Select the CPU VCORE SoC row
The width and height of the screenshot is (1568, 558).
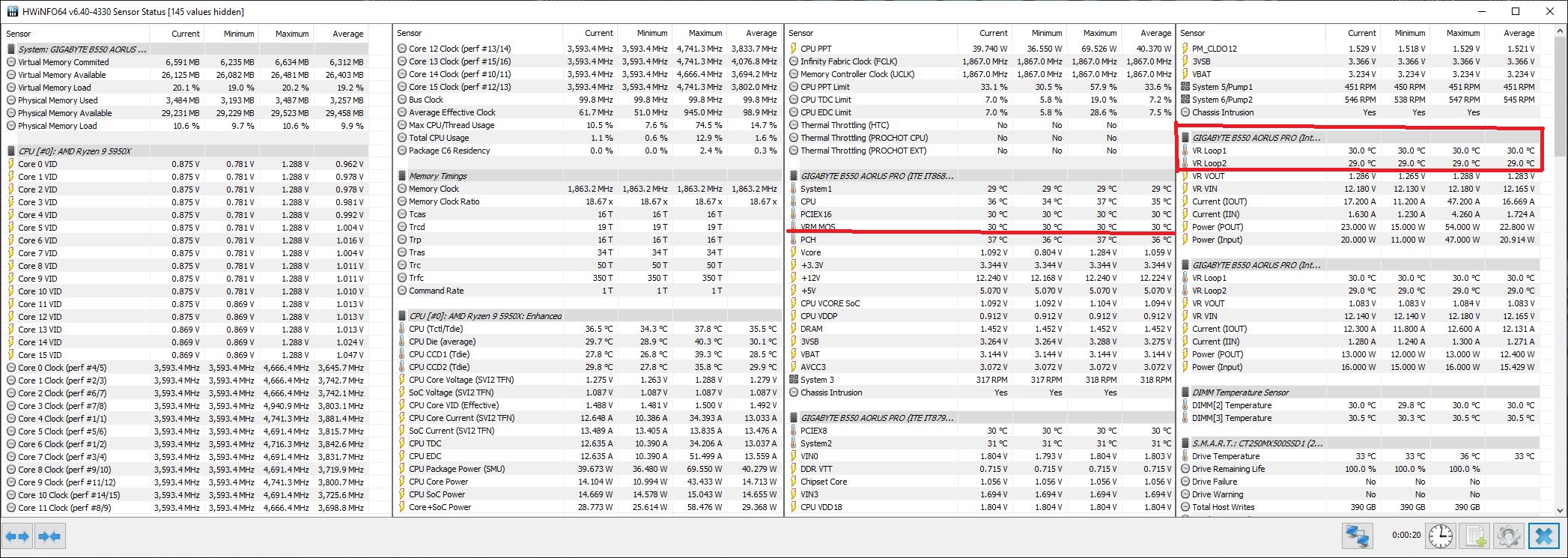point(980,303)
